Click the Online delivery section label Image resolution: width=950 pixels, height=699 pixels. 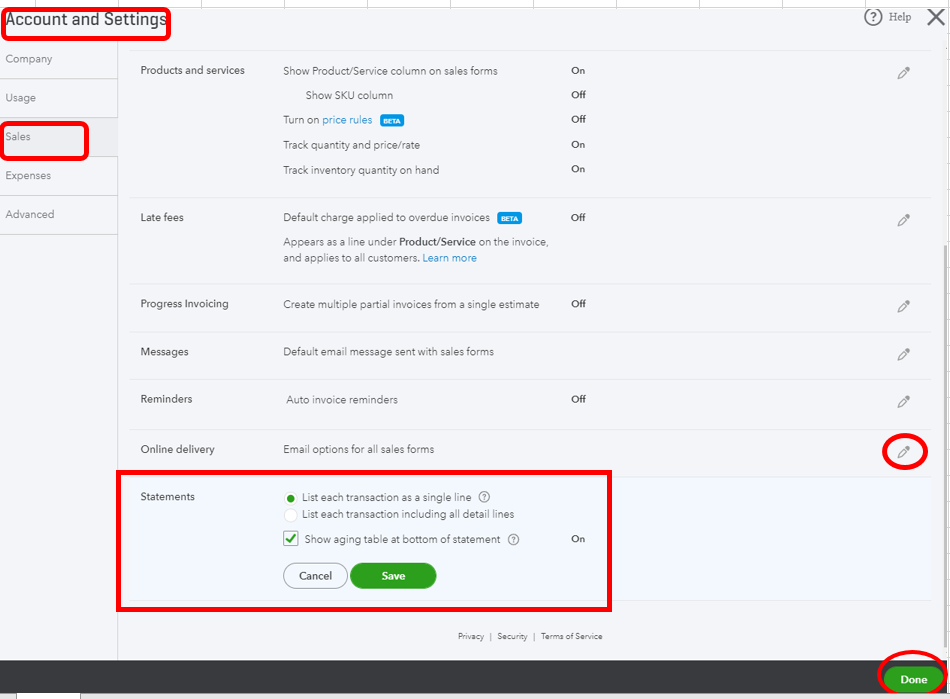(178, 449)
